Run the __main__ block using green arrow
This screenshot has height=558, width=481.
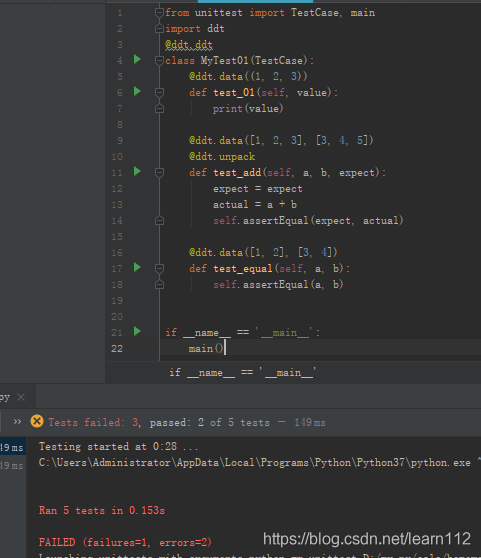coord(137,331)
